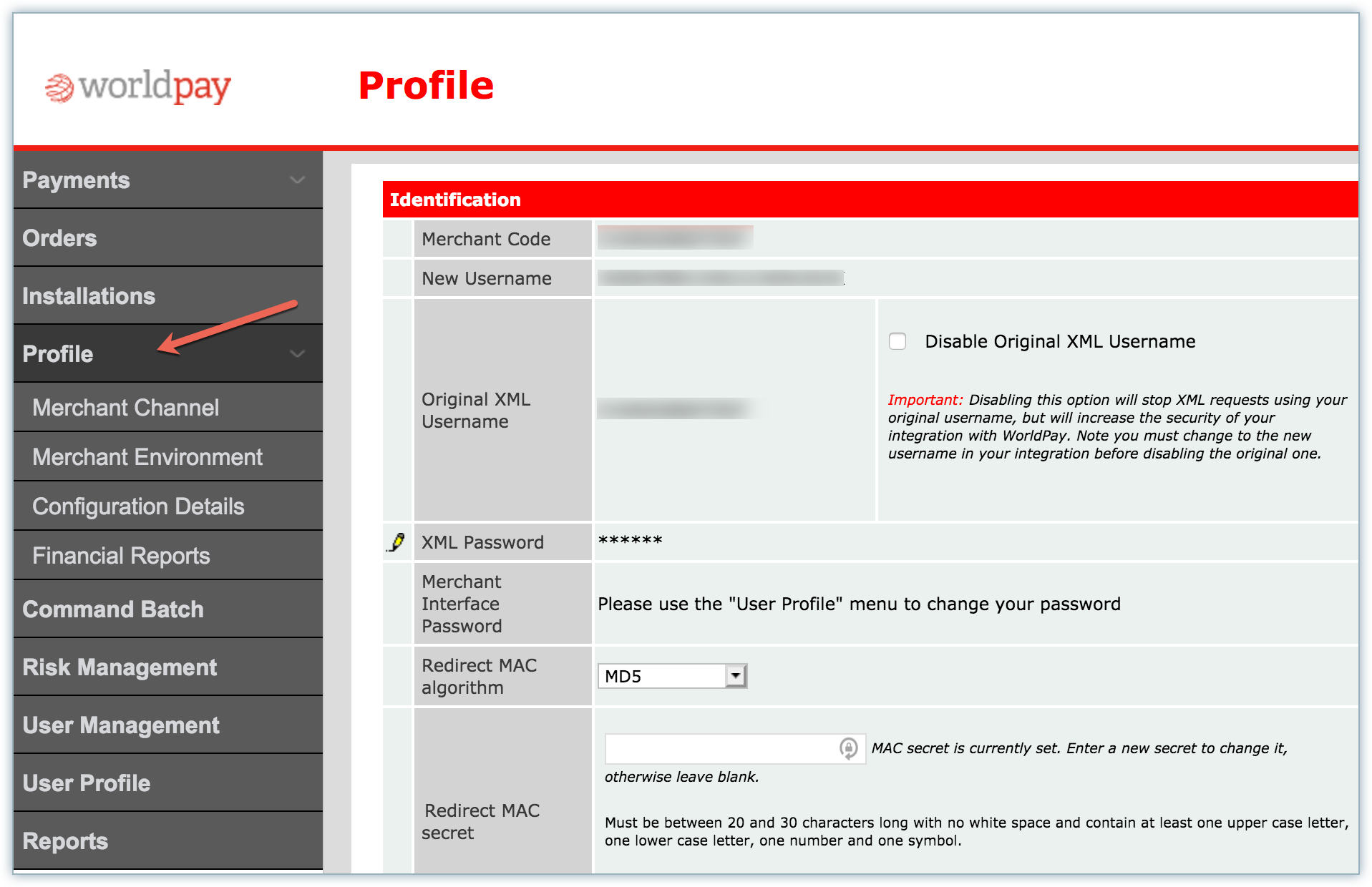Open the Reports menu item
Viewport: 1372px width, 887px height.
[65, 841]
